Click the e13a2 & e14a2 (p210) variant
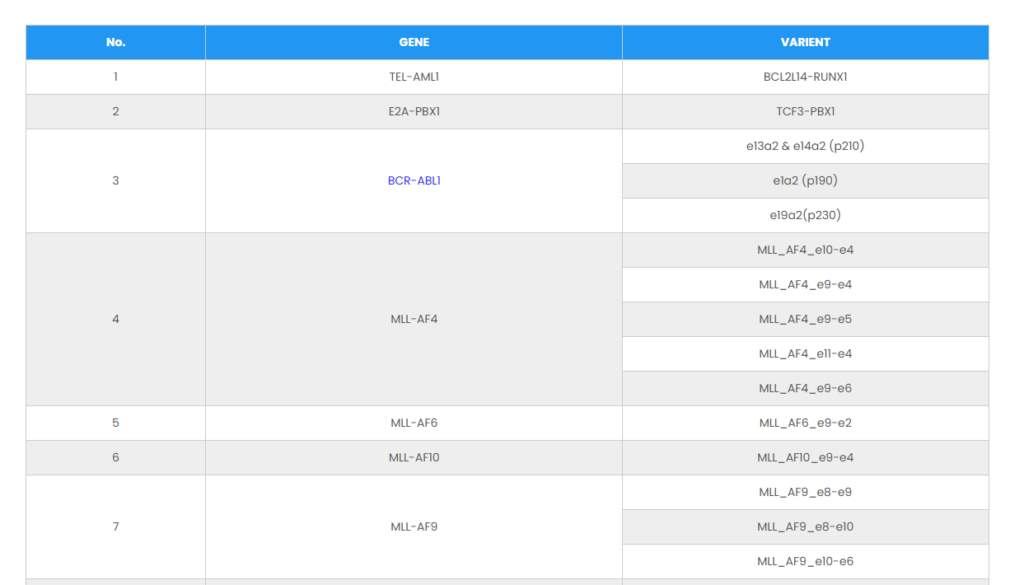This screenshot has height=585, width=1024. (805, 146)
